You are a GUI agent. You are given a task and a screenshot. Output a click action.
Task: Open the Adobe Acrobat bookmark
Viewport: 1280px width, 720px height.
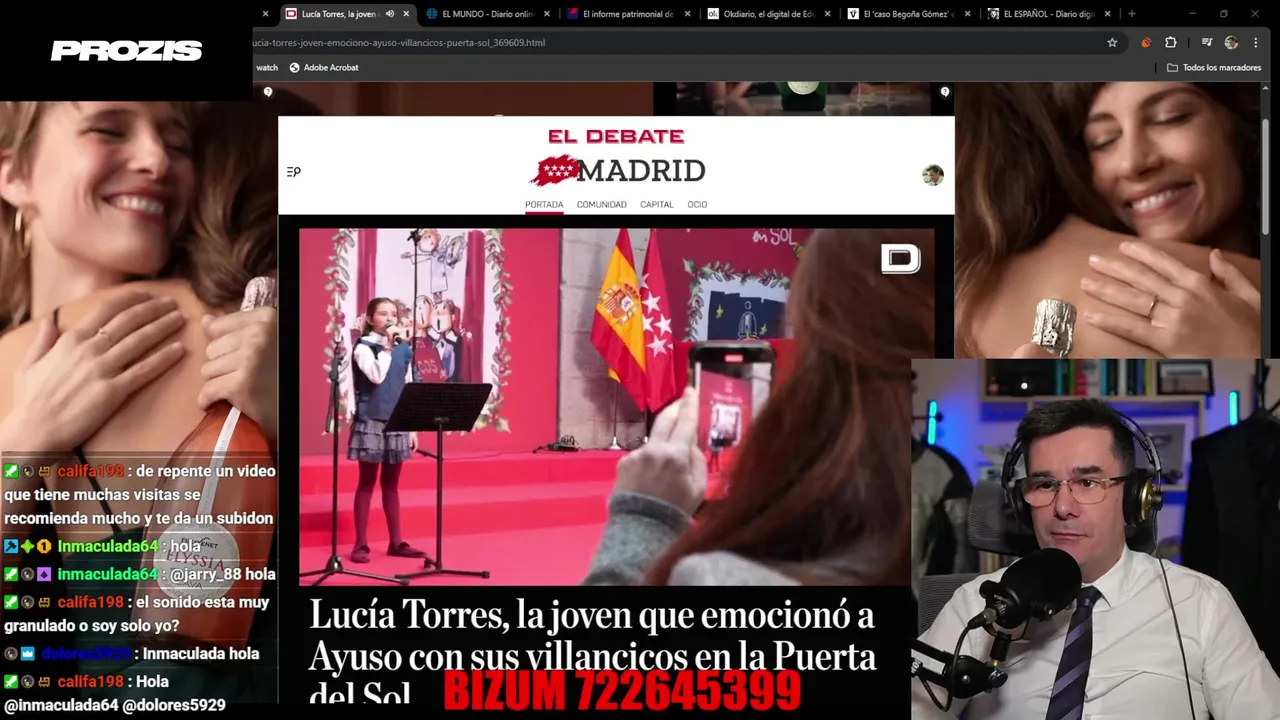pos(324,67)
